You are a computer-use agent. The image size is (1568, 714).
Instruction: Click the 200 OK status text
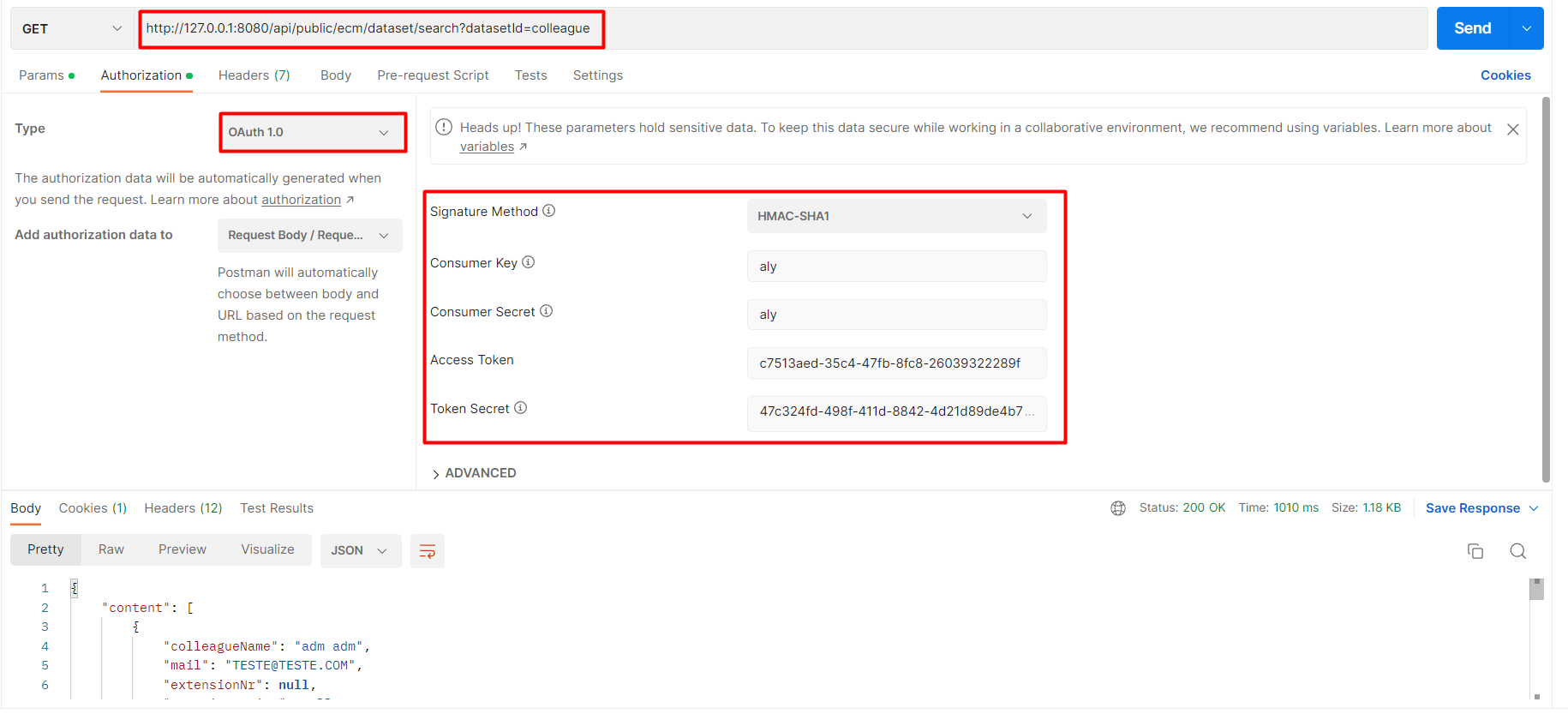1204,508
